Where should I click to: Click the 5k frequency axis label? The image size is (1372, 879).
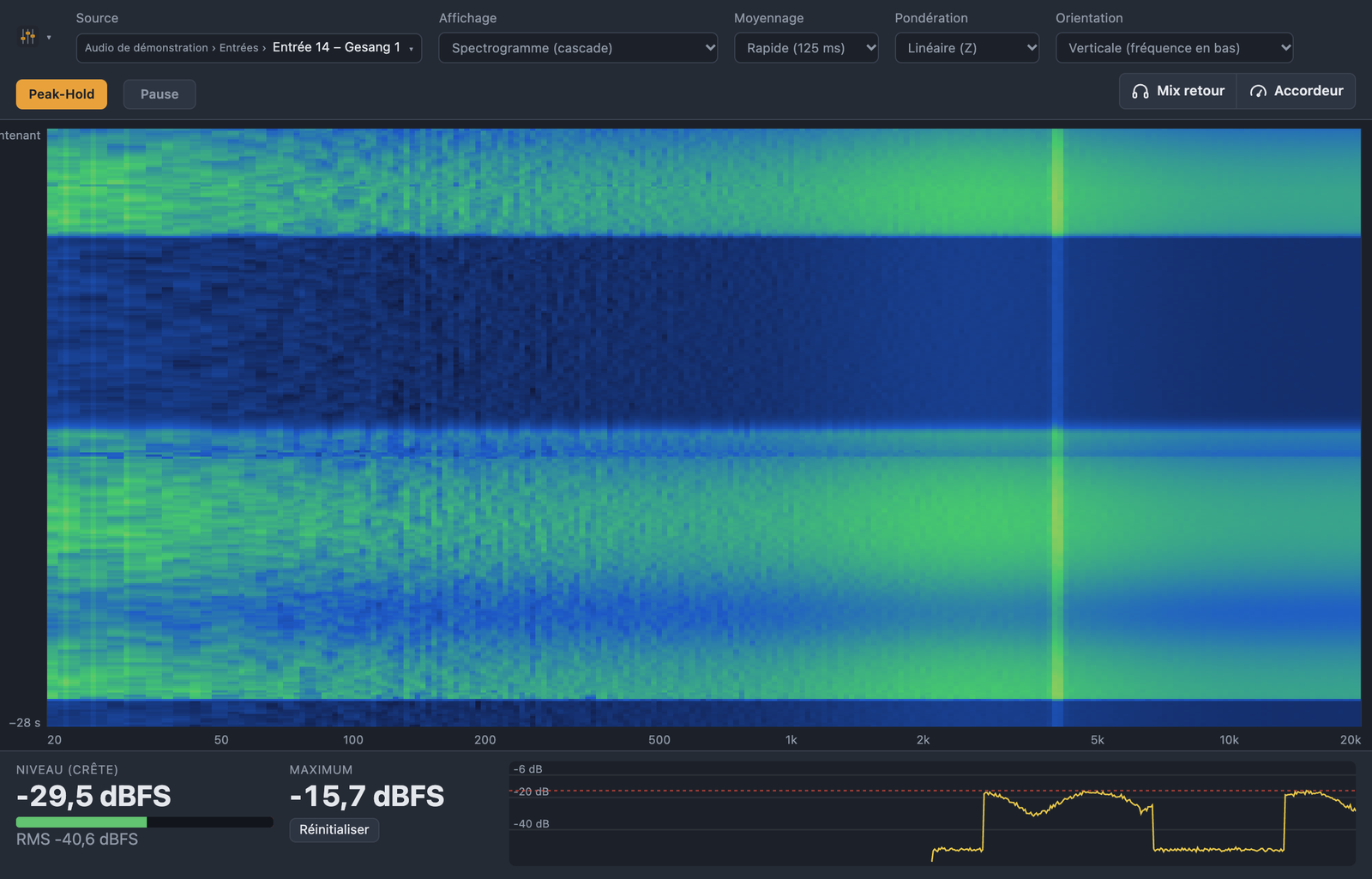coord(1097,740)
